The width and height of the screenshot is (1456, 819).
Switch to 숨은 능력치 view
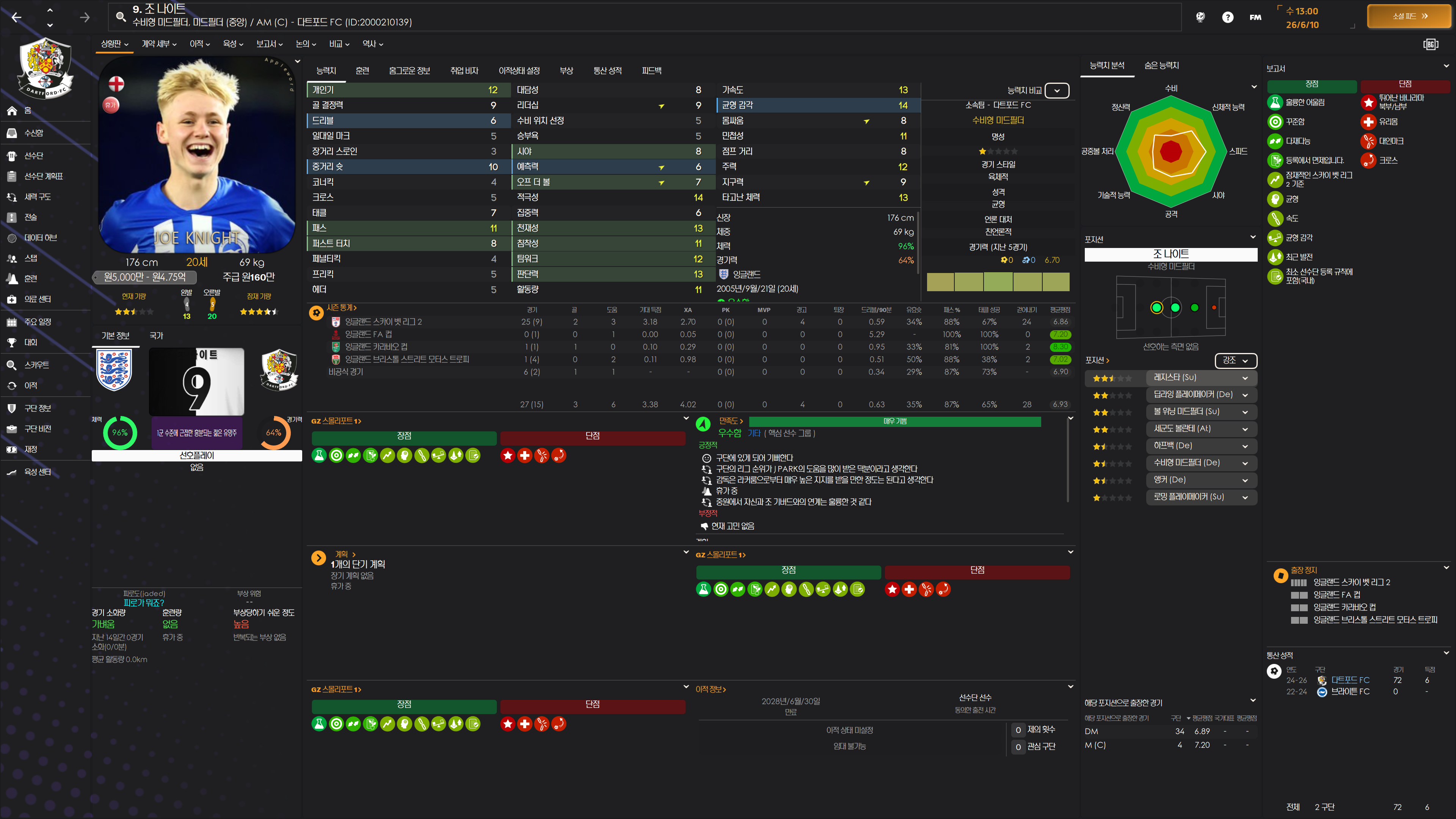click(x=1161, y=66)
